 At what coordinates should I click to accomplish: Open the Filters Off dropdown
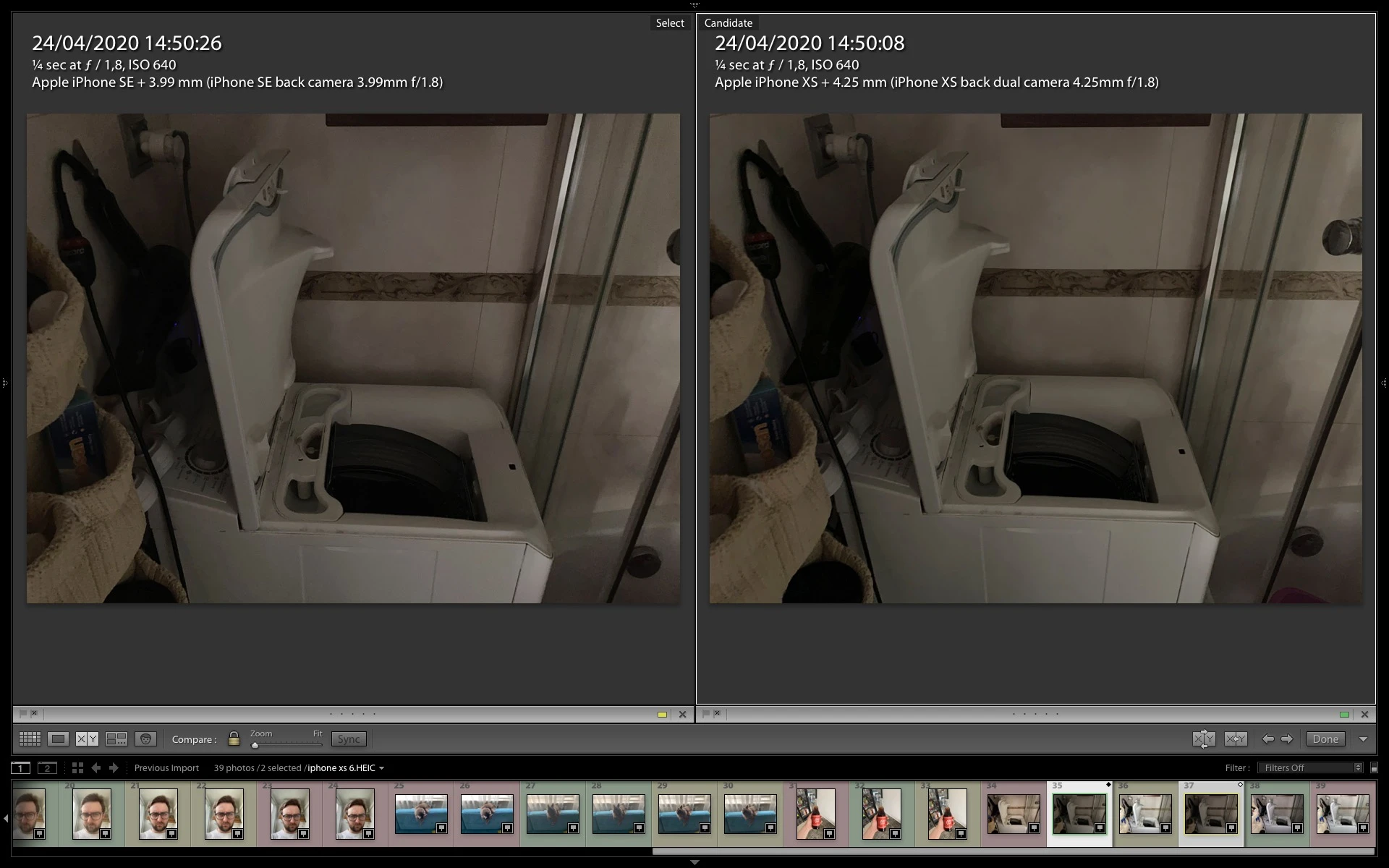click(x=1311, y=768)
